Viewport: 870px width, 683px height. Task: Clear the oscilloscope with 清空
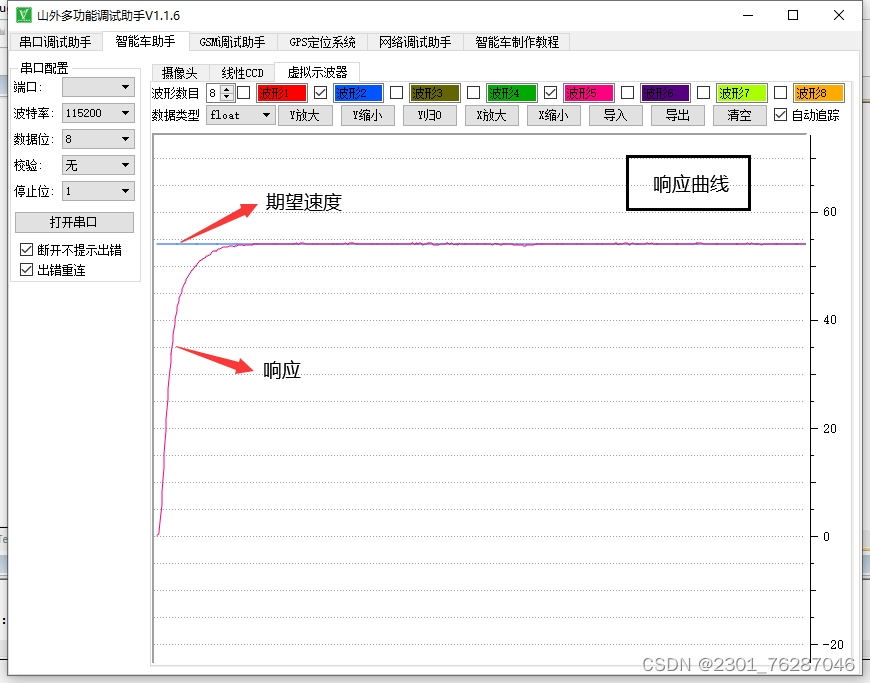point(740,115)
